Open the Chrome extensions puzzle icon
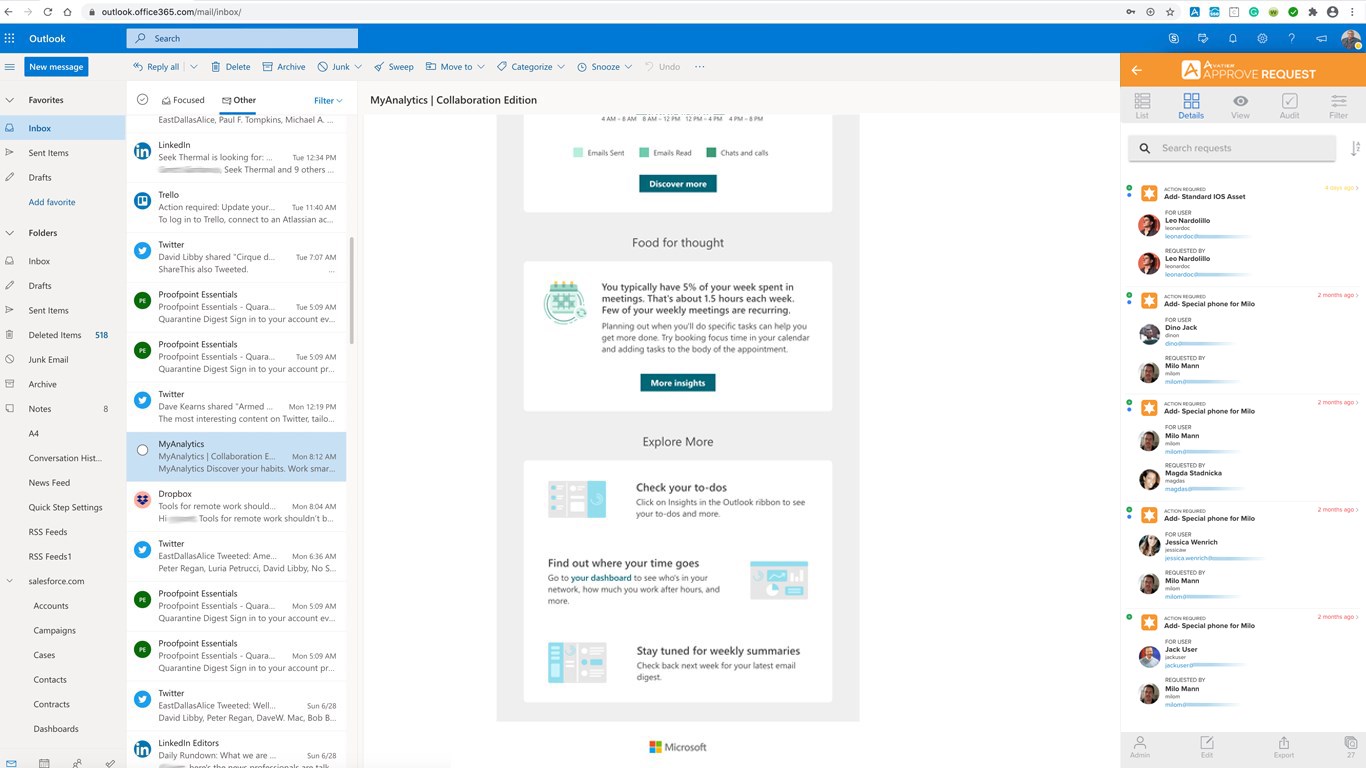The image size is (1366, 768). coord(1313,12)
